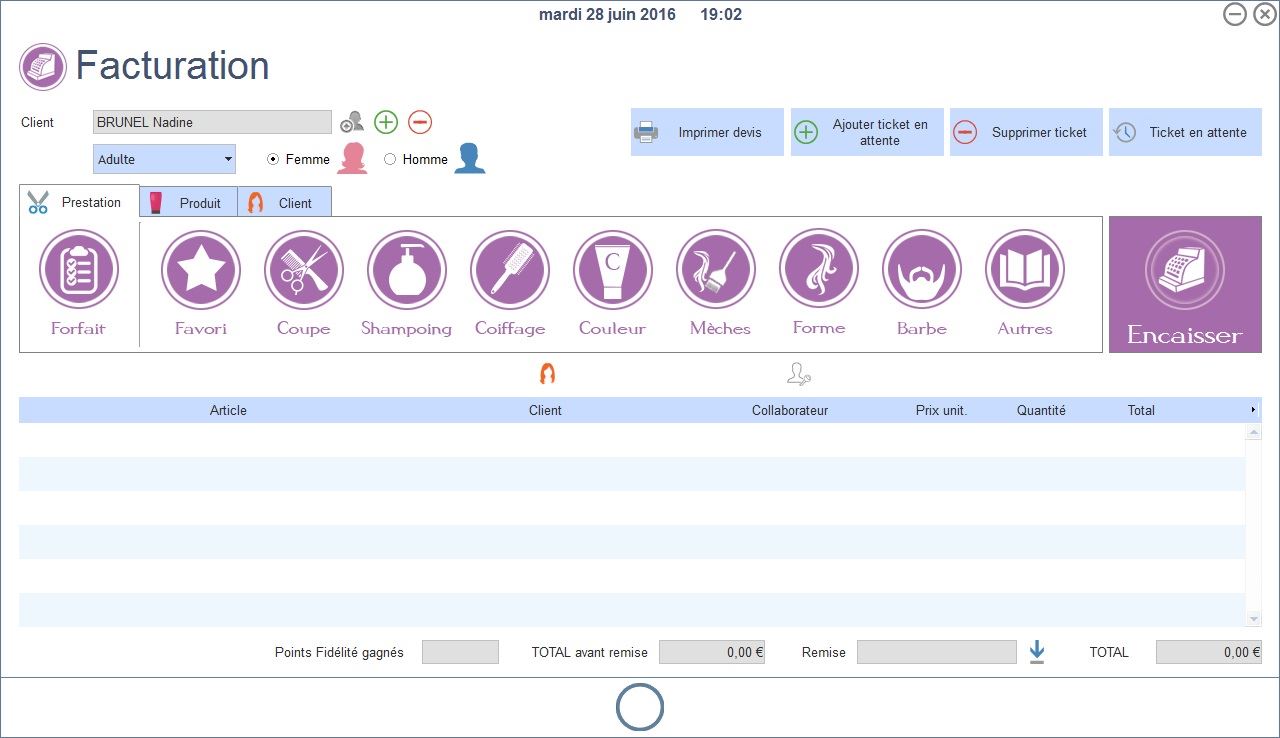Sort by the Total column header
This screenshot has width=1280, height=738.
click(1141, 410)
